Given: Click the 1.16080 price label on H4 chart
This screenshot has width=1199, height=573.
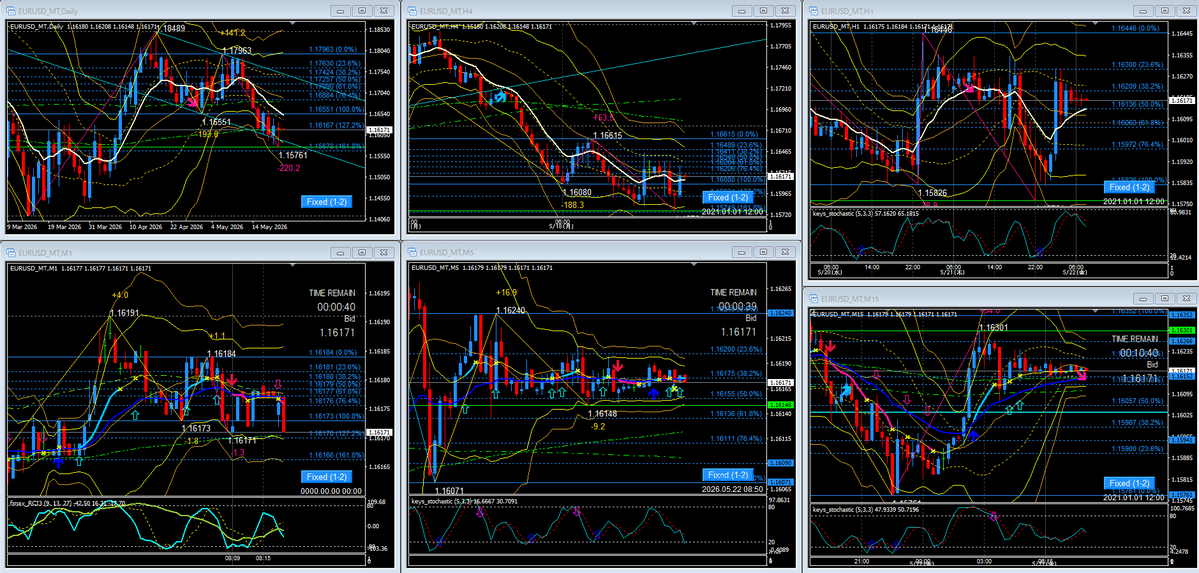Looking at the screenshot, I should point(575,194).
